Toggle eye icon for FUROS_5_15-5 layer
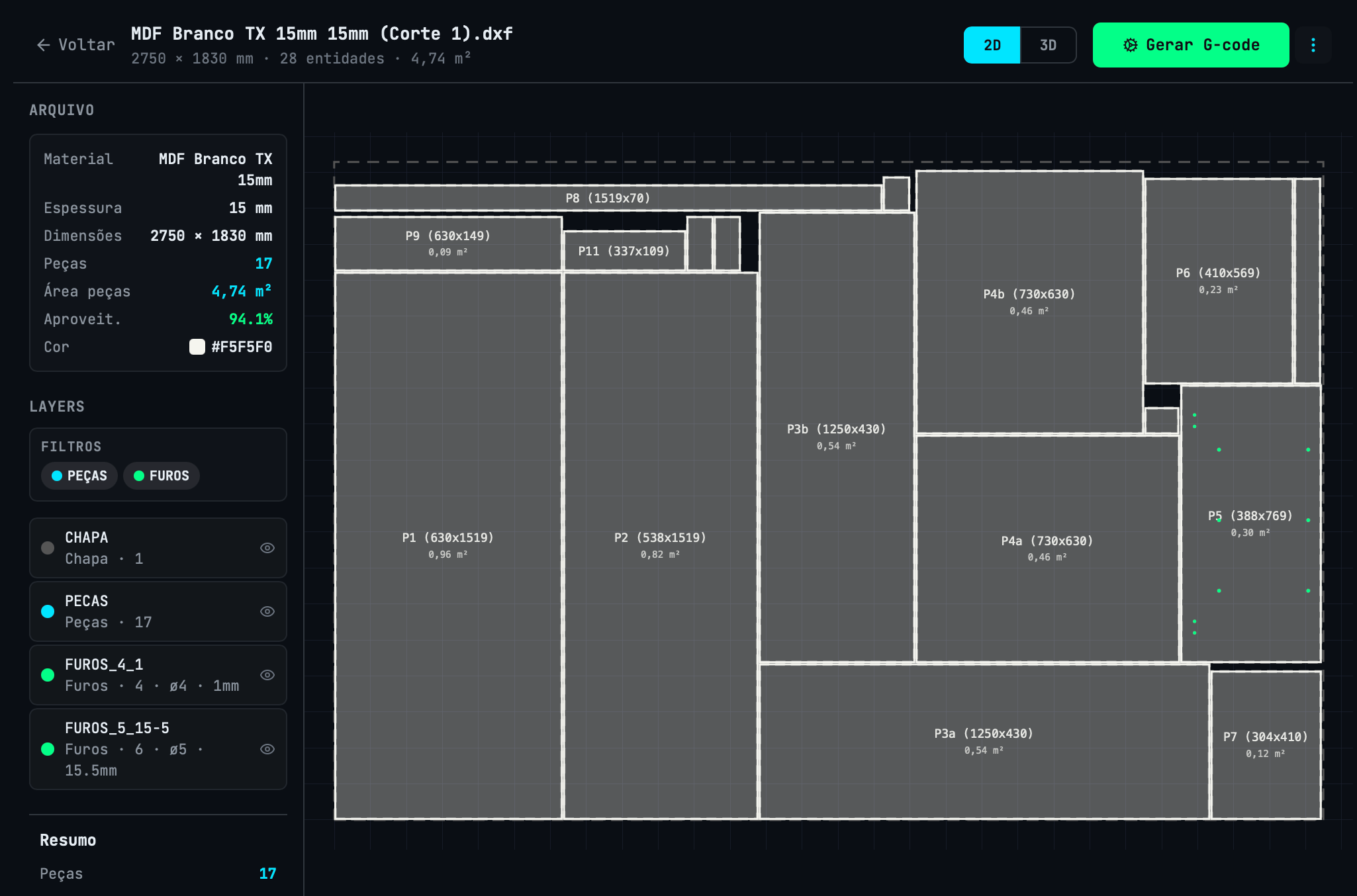The height and width of the screenshot is (896, 1357). pos(267,749)
